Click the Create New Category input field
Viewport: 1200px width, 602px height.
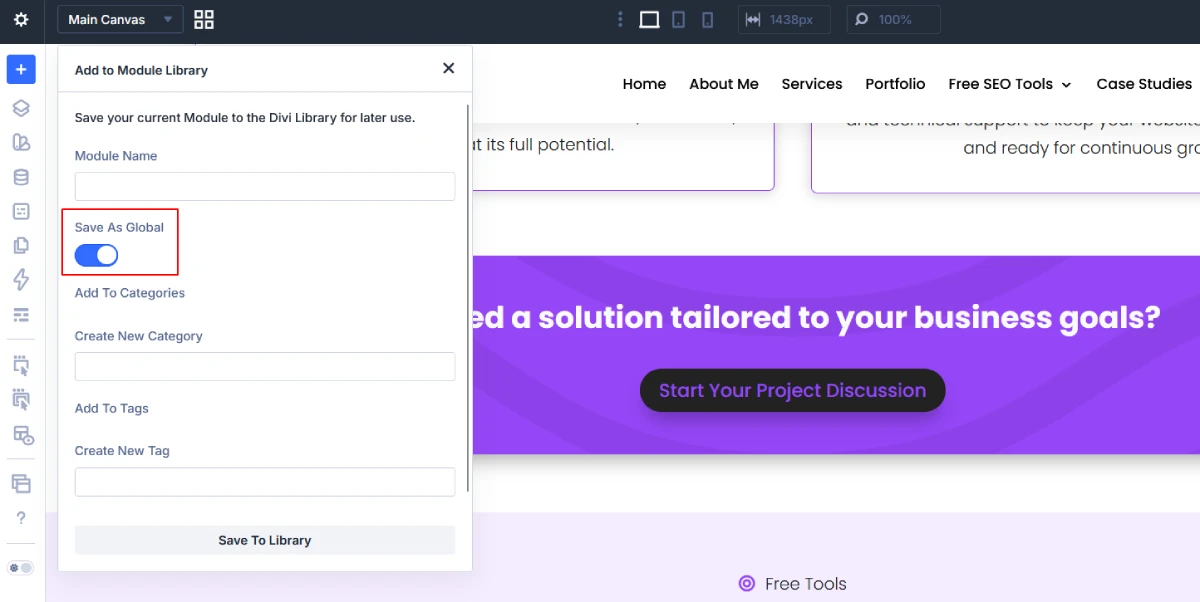coord(265,366)
